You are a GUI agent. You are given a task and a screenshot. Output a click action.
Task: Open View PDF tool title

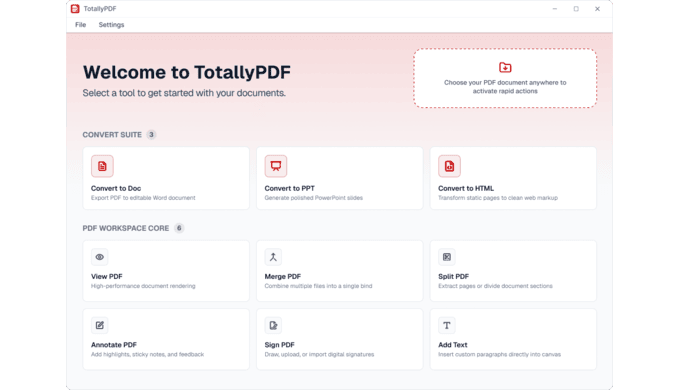click(x=107, y=276)
